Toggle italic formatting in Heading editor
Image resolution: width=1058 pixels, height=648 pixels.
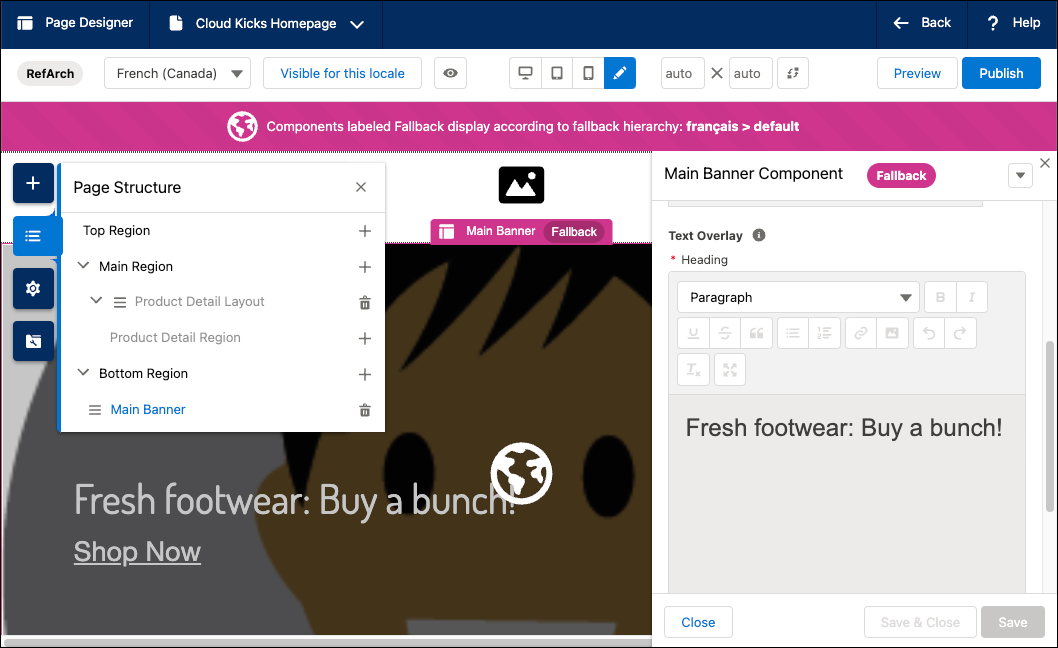click(972, 297)
